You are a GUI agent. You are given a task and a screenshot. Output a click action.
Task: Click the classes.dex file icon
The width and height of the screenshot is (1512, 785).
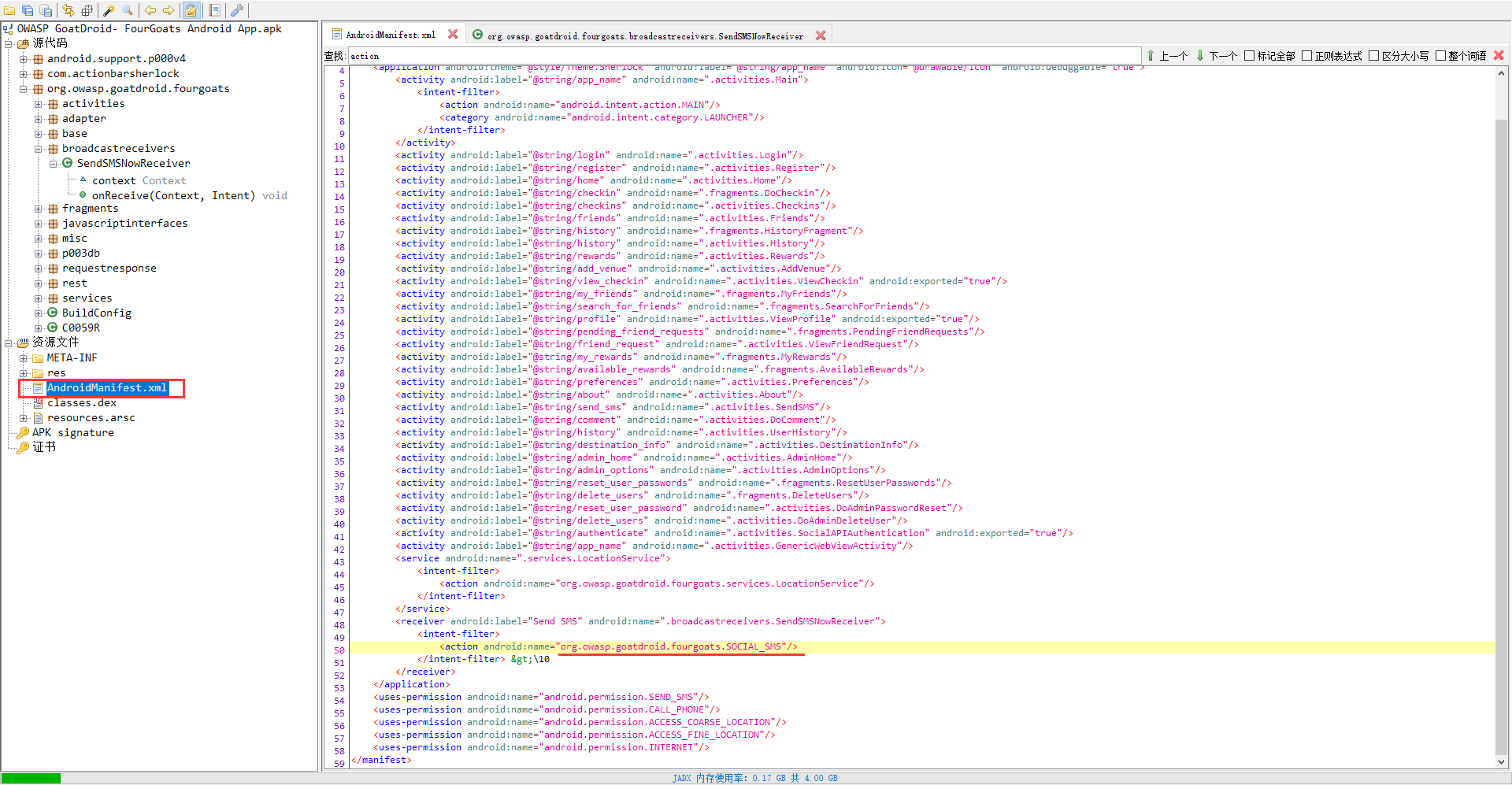[38, 402]
